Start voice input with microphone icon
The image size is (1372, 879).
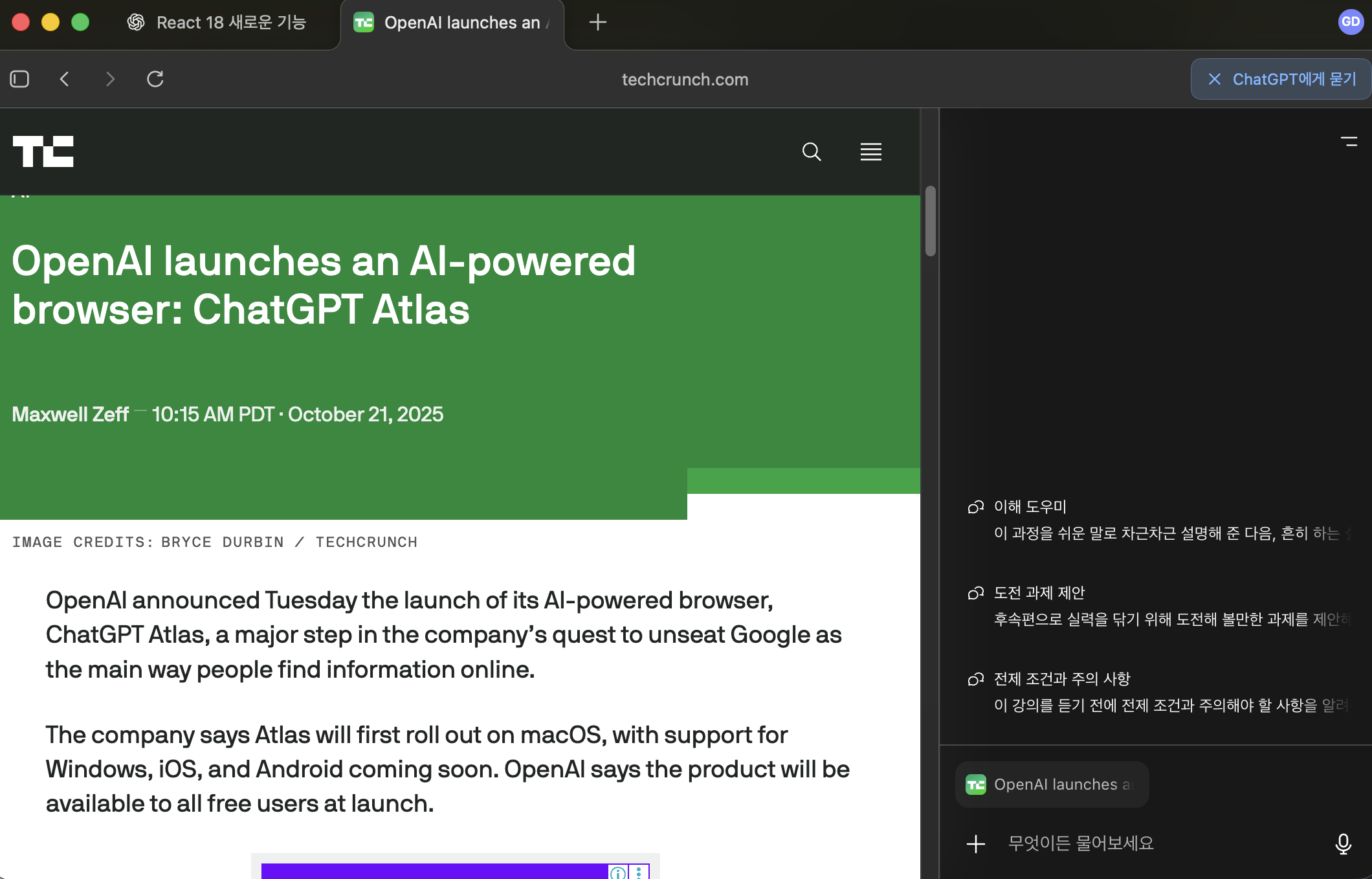point(1344,843)
